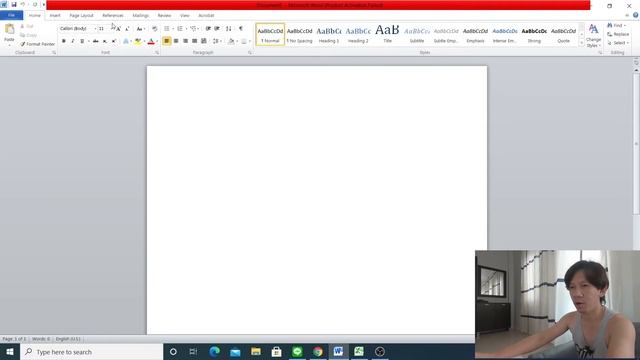Apply the Text Effects icon
This screenshot has width=640, height=360.
(127, 41)
